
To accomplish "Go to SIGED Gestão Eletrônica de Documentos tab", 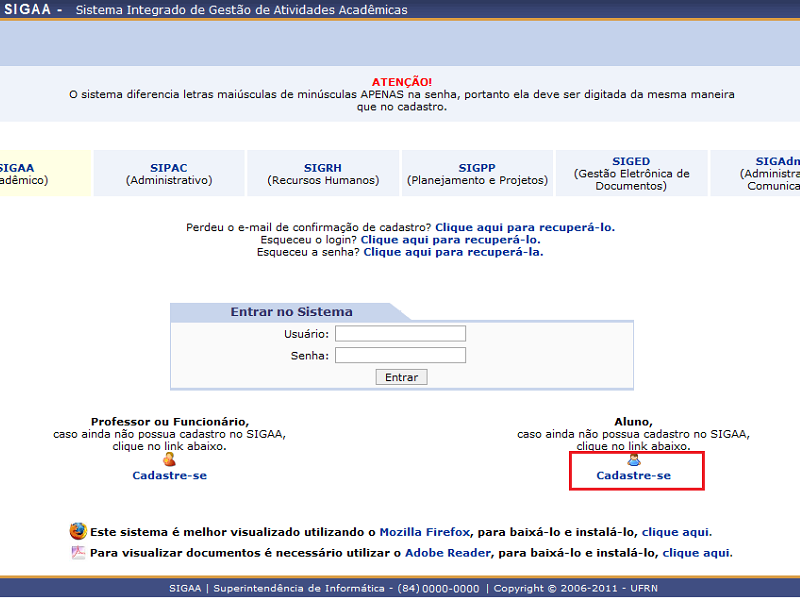I will tap(631, 173).
